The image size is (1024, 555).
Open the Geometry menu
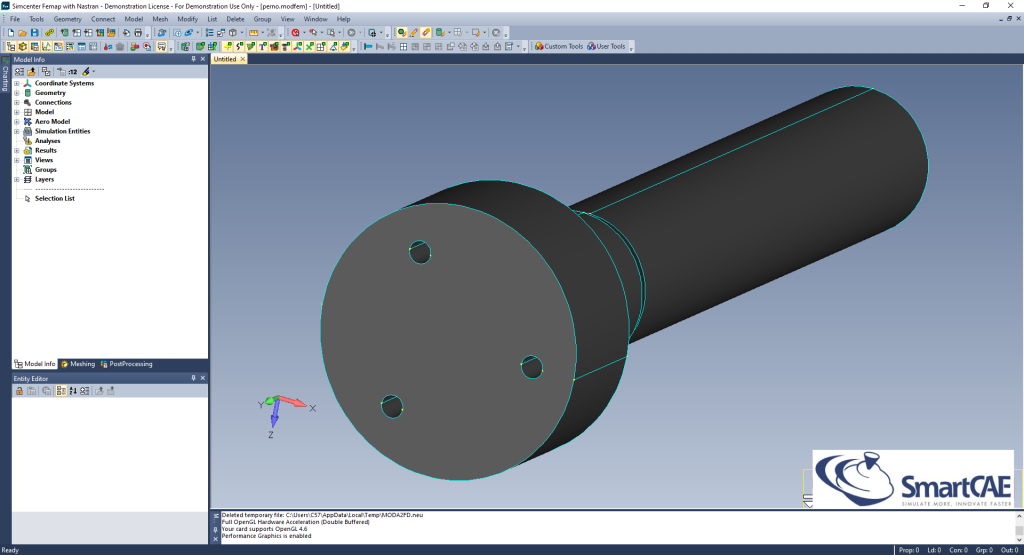click(67, 19)
